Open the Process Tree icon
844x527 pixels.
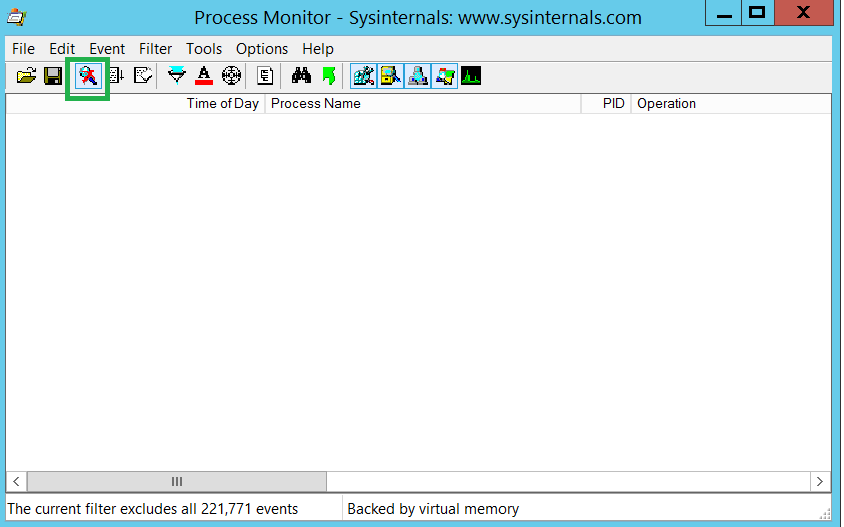click(x=265, y=76)
